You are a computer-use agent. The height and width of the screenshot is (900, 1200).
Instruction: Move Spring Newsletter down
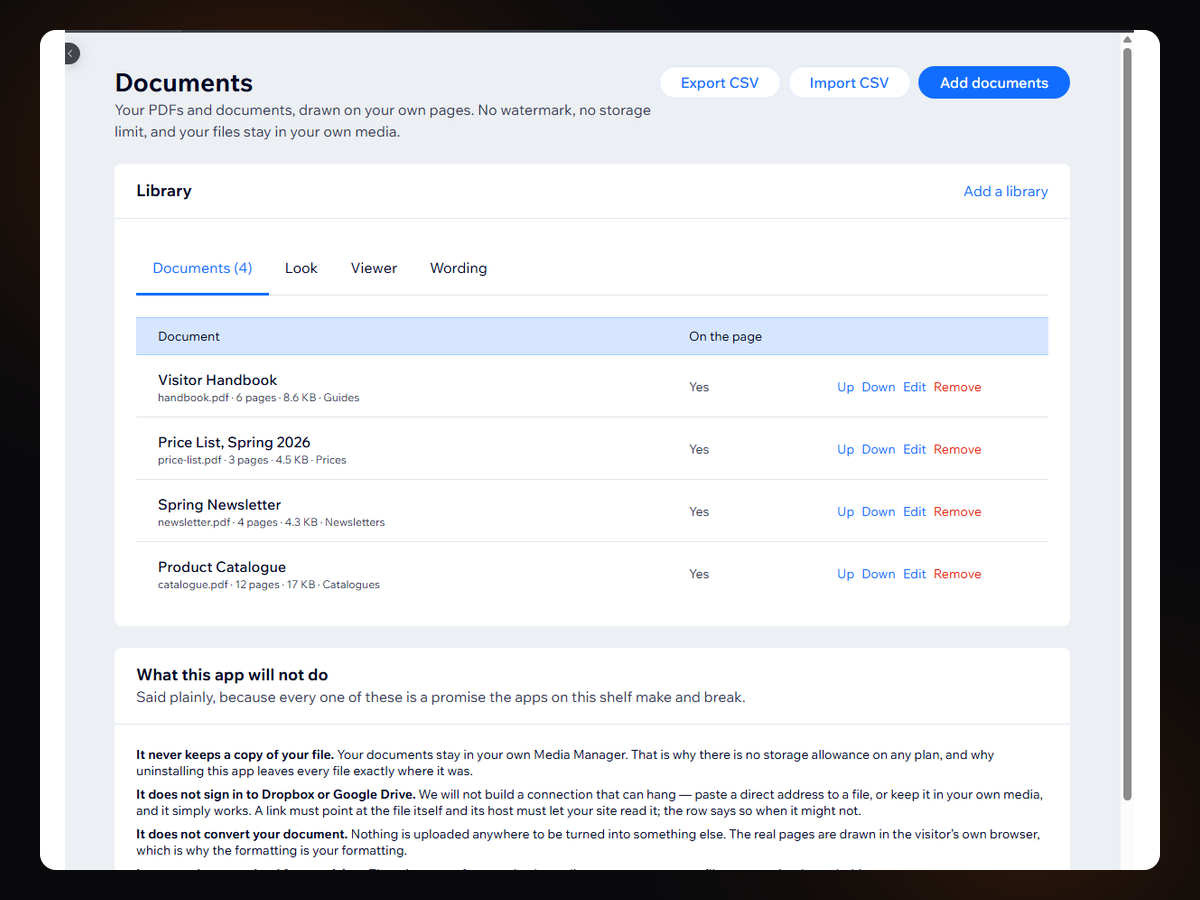click(x=878, y=511)
